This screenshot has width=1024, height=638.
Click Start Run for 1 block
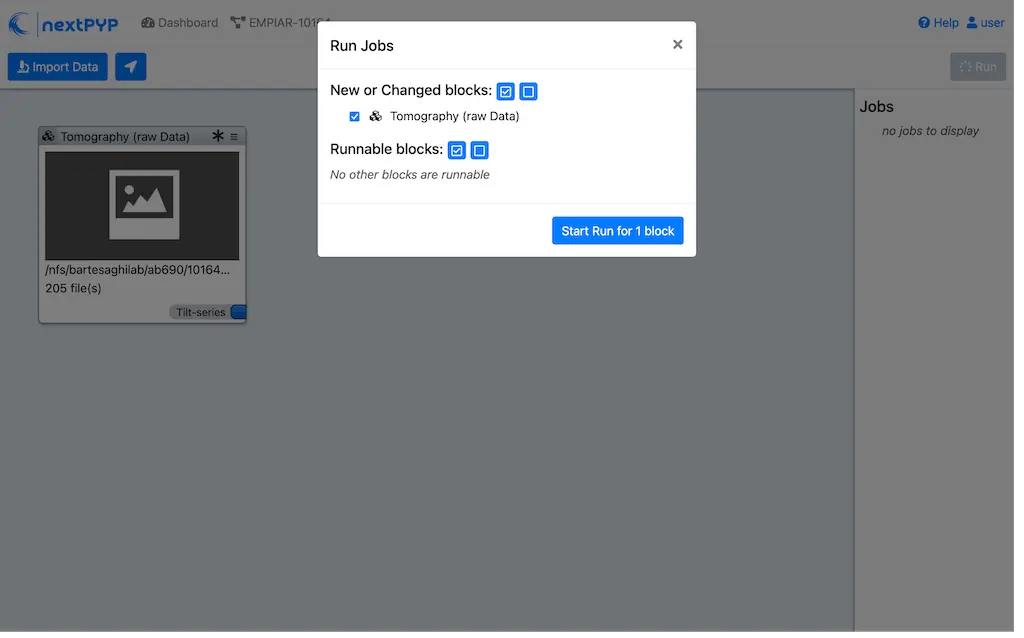tap(617, 231)
